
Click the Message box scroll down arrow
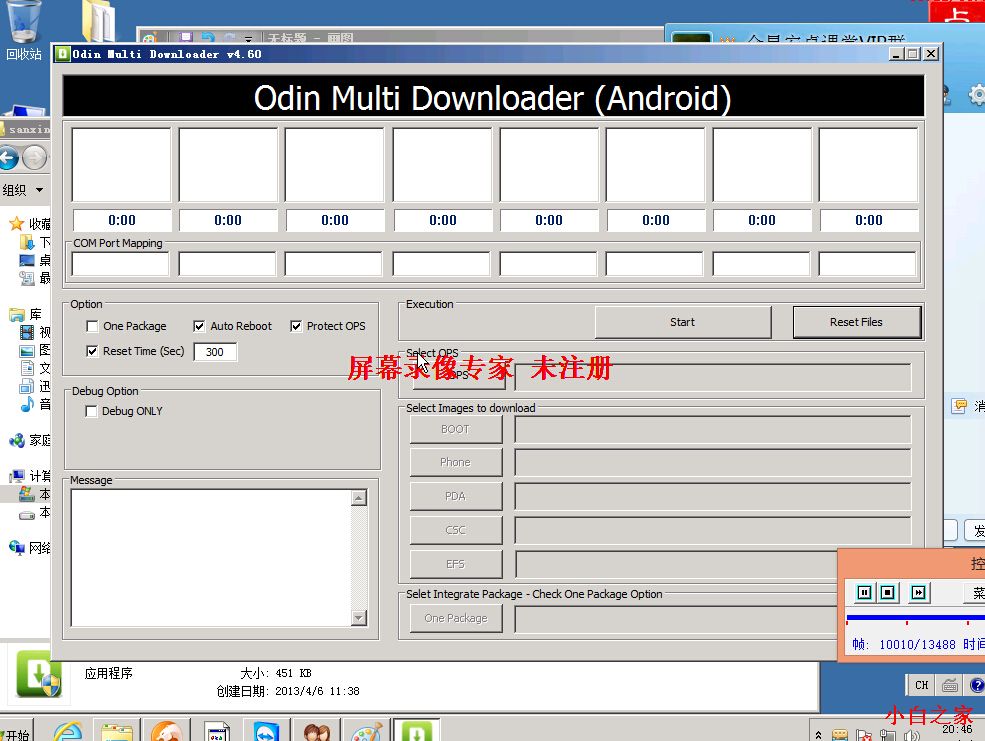359,617
